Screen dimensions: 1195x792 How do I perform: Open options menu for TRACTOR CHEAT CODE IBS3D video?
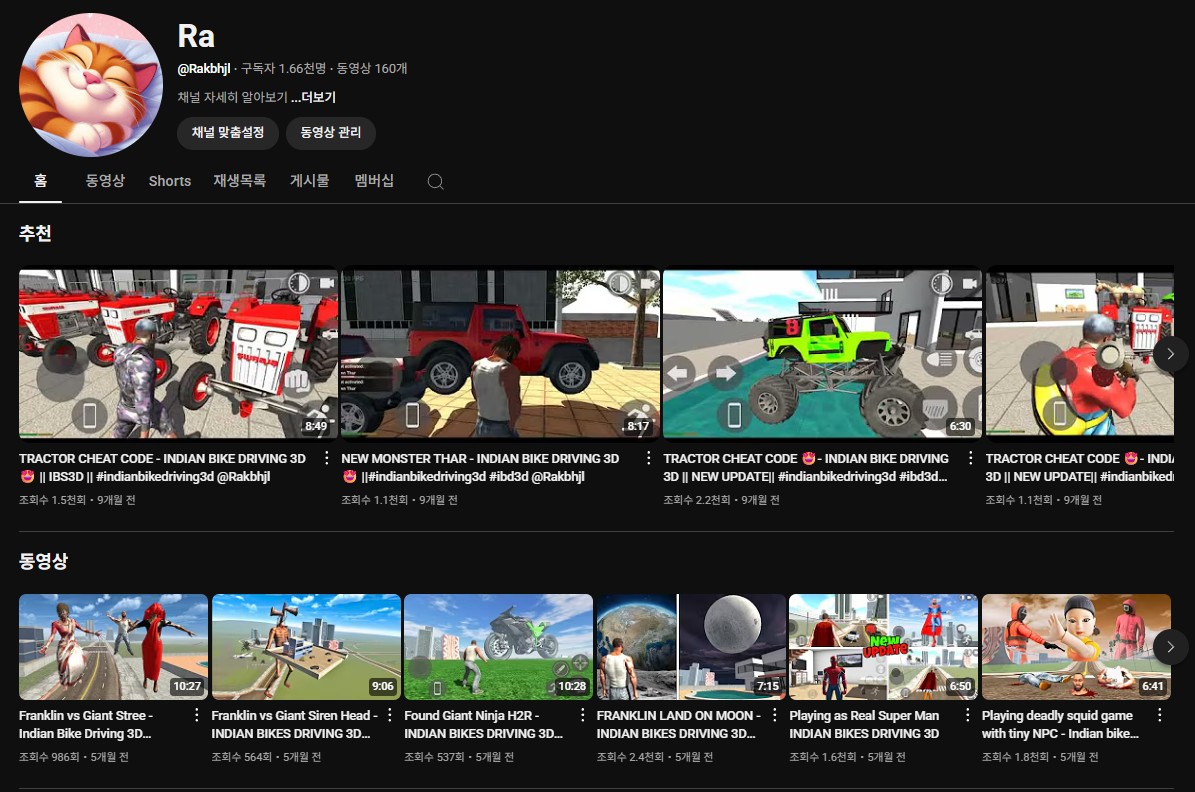tap(326, 457)
